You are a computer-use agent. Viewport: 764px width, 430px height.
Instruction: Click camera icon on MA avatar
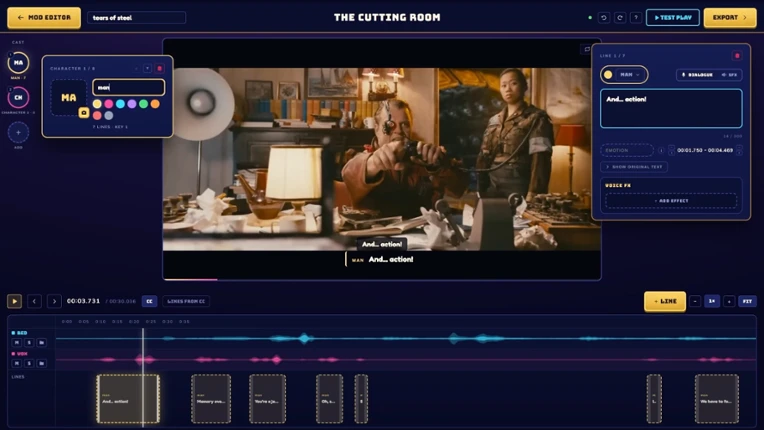coord(84,112)
